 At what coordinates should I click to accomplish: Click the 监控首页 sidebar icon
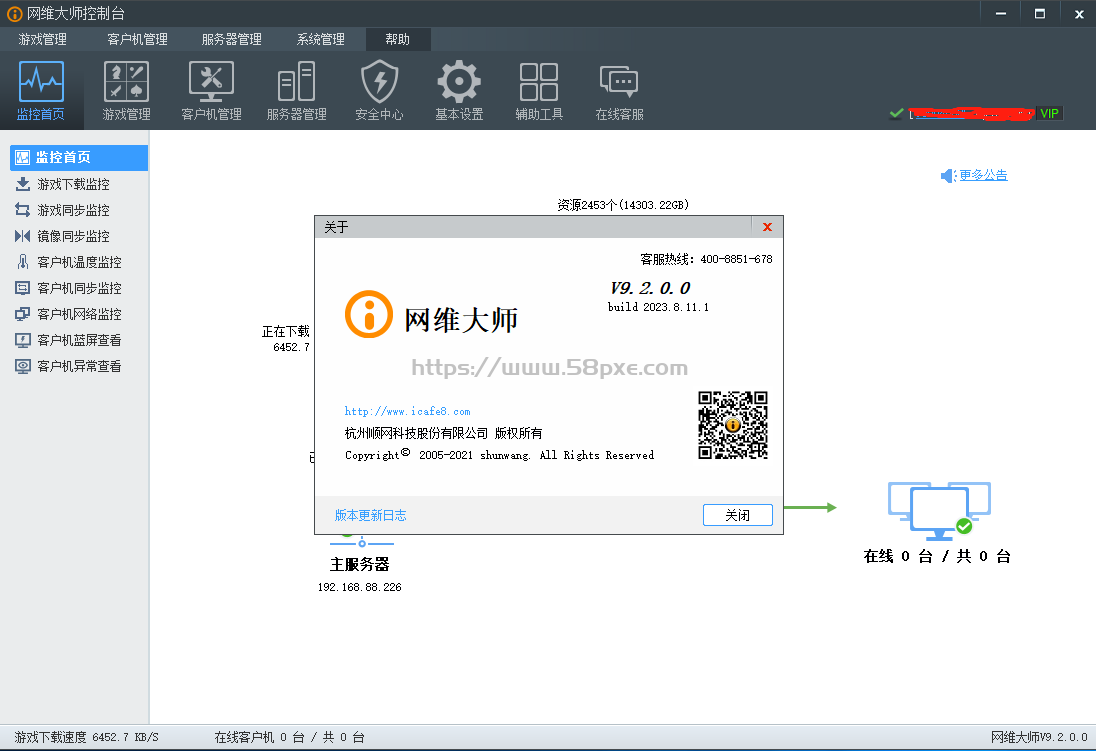23,157
